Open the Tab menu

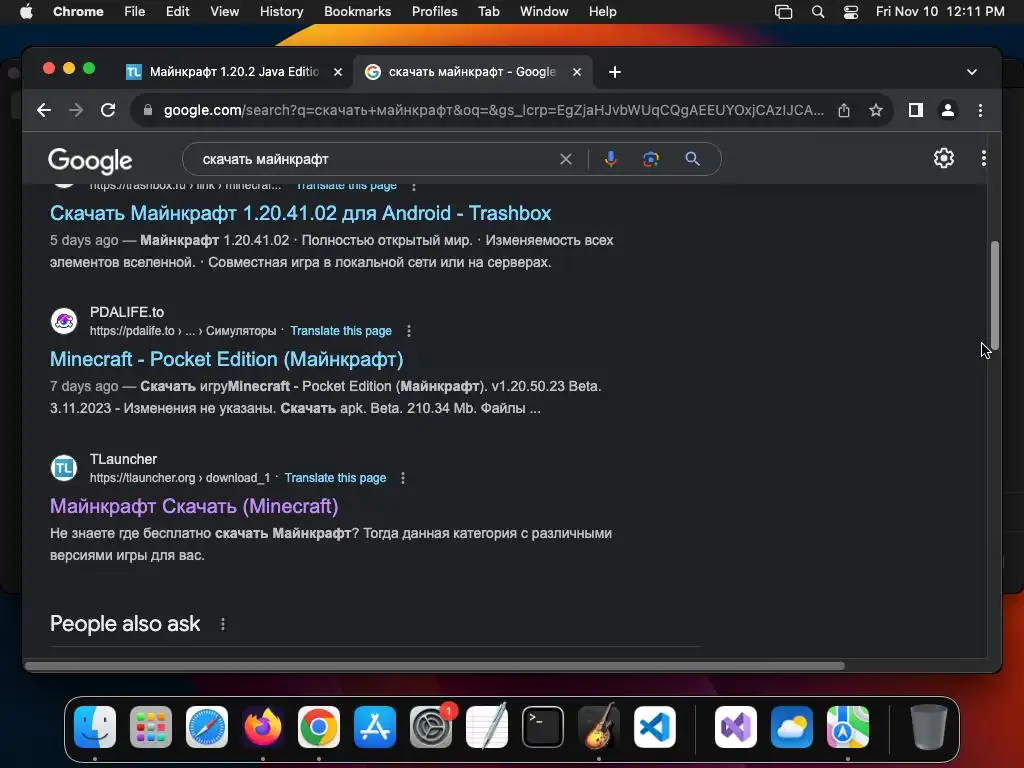coord(488,12)
